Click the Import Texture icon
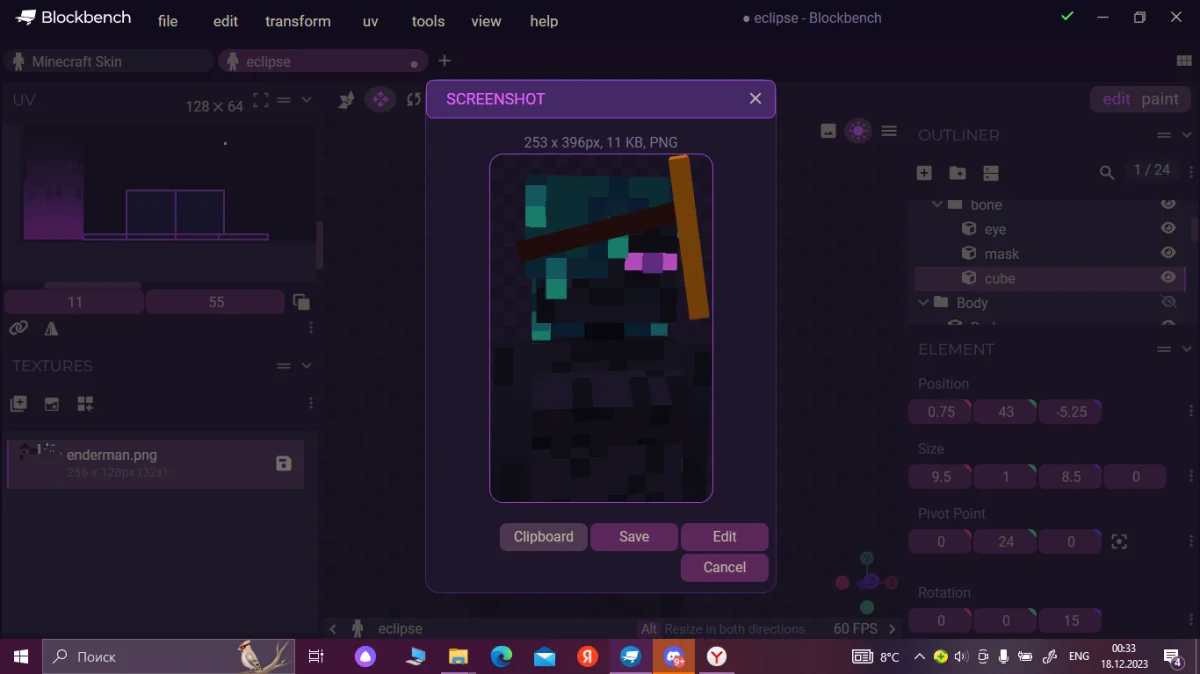 click(x=19, y=404)
